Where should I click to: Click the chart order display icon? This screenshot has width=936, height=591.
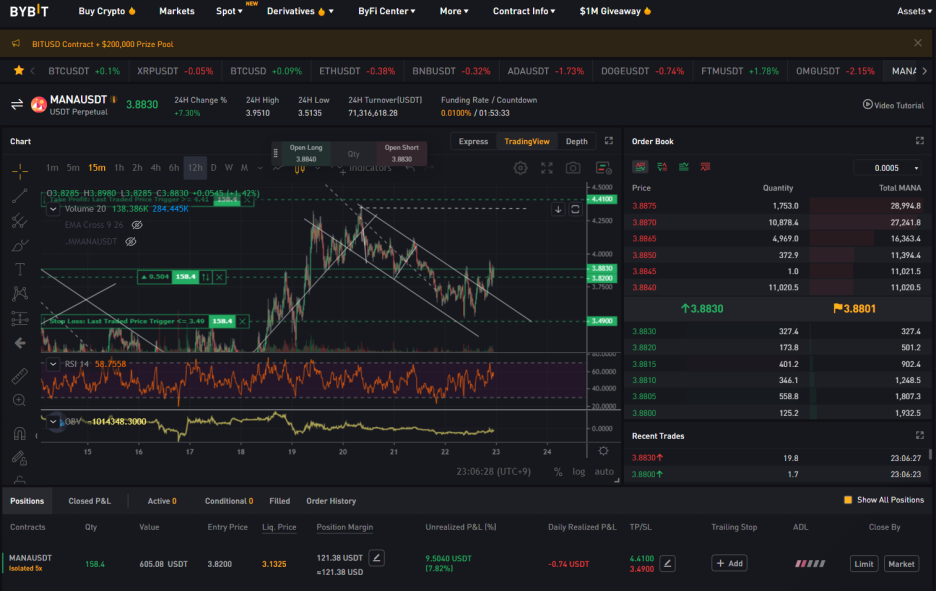(604, 168)
